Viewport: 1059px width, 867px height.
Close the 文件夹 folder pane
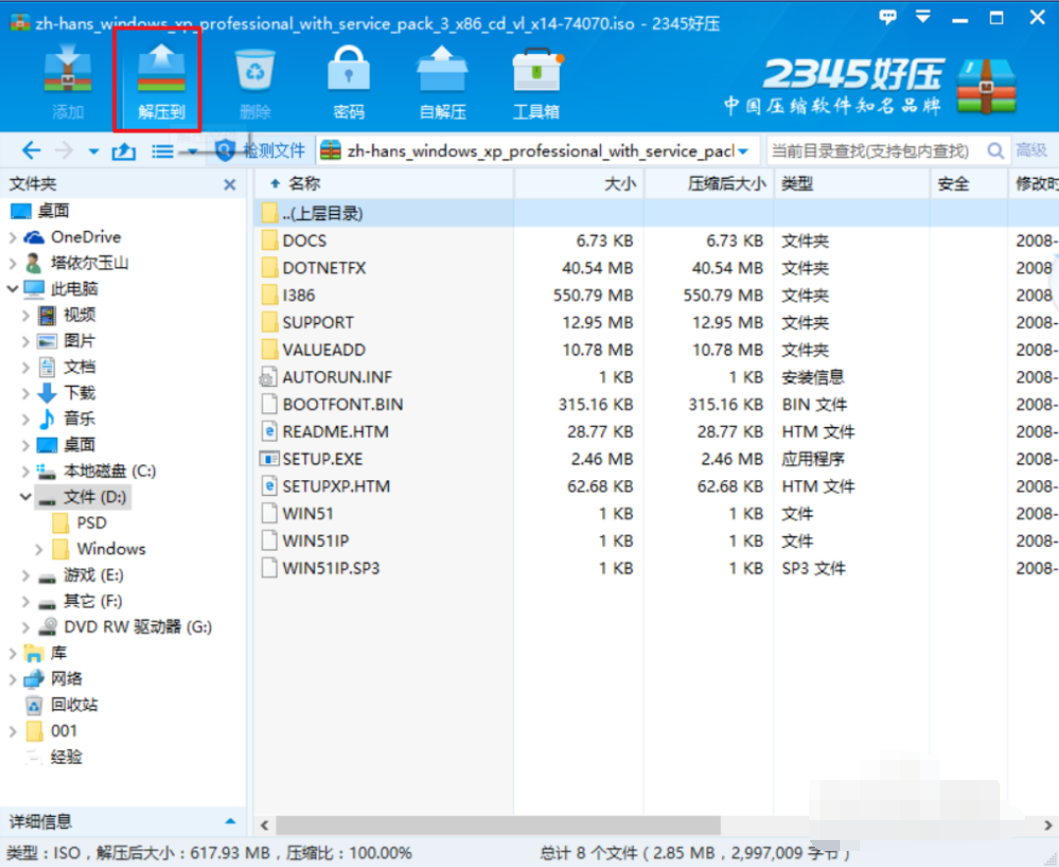(x=230, y=184)
